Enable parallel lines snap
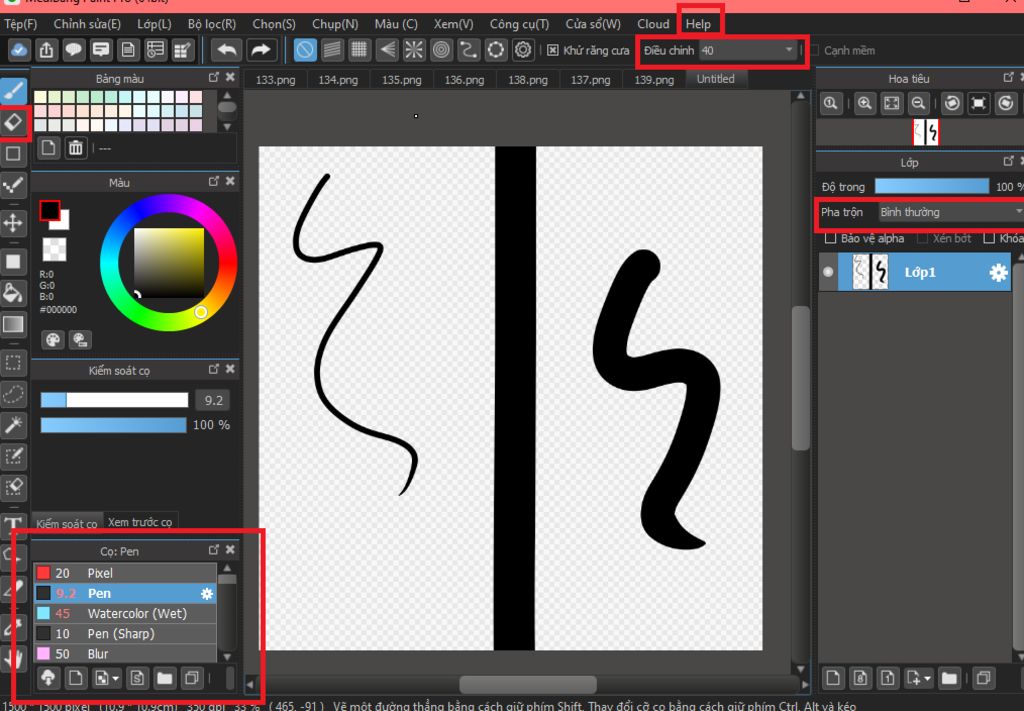This screenshot has height=711, width=1024. pyautogui.click(x=332, y=50)
